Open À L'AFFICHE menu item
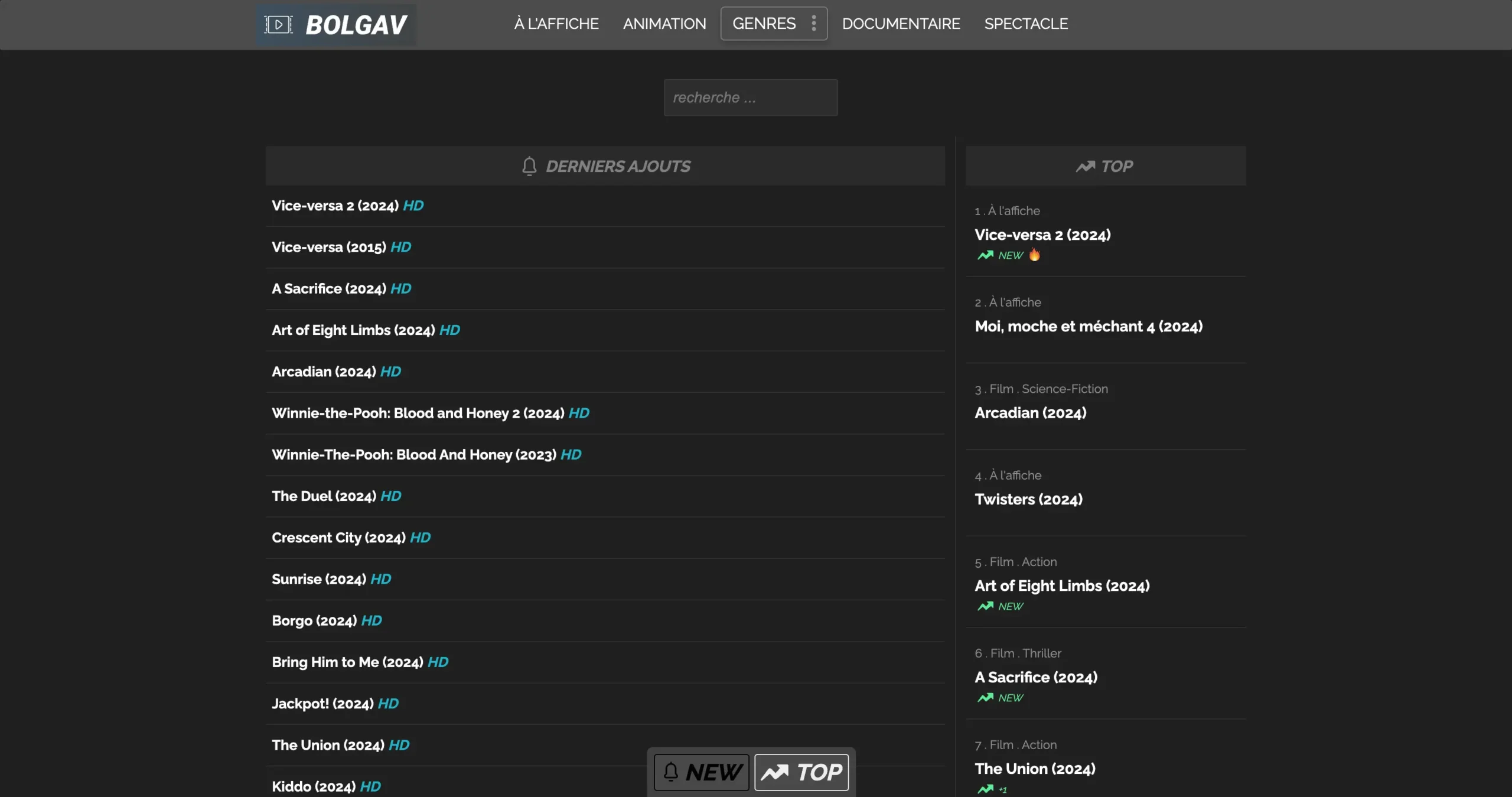Screen dimensions: 1512x797 [556, 24]
